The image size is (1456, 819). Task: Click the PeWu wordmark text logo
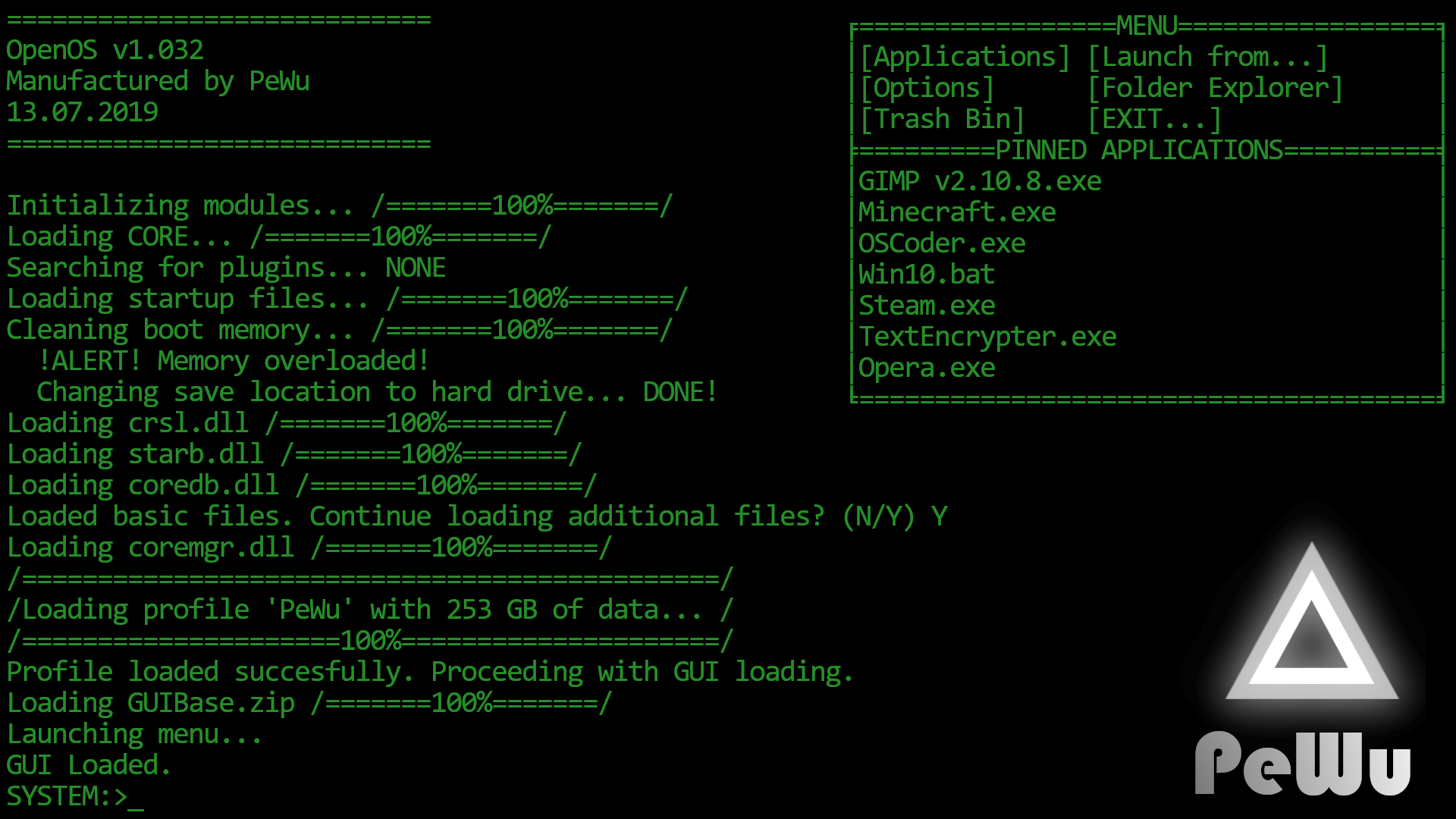coord(1303,764)
